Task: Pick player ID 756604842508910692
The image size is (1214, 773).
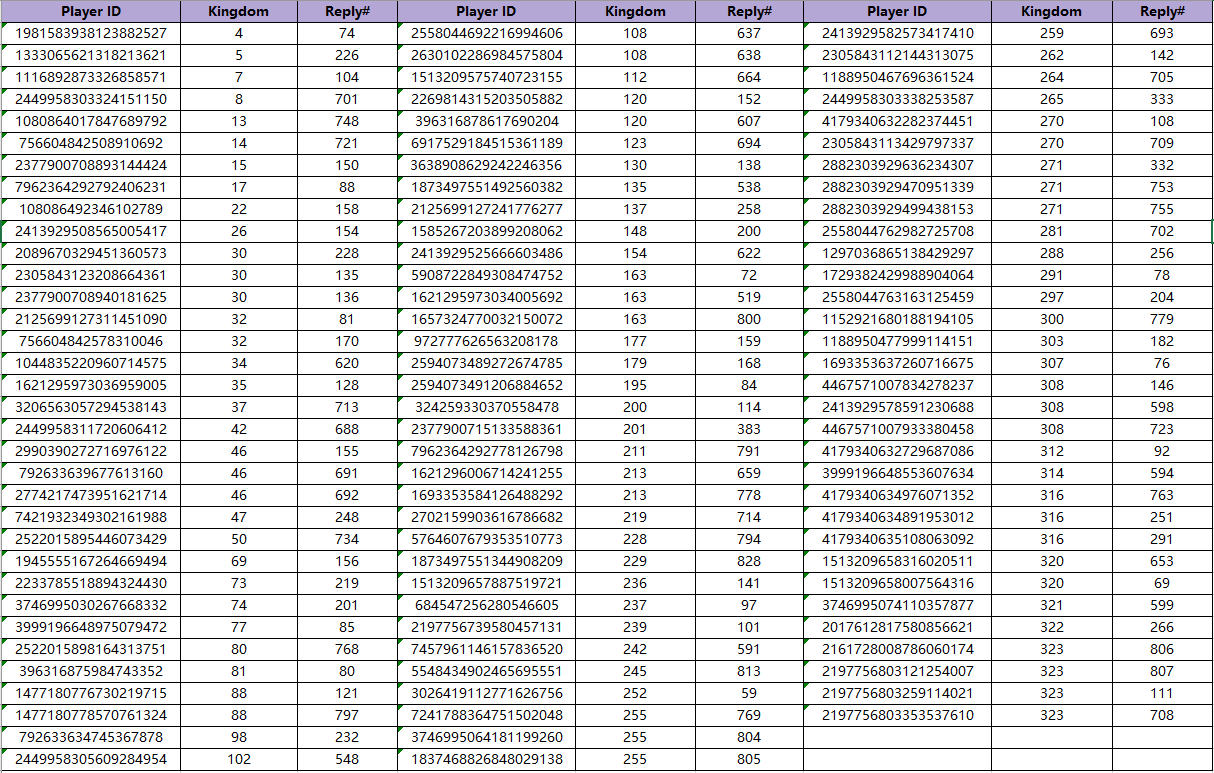Action: point(91,144)
